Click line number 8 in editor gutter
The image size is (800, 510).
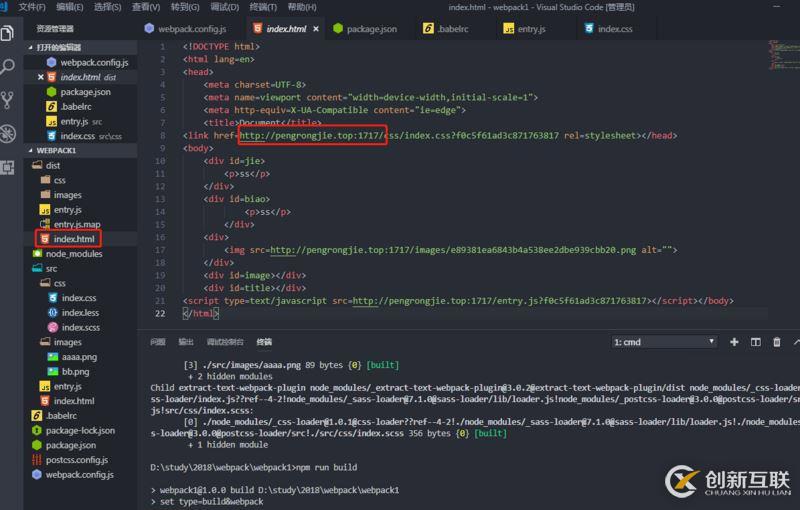tap(162, 136)
